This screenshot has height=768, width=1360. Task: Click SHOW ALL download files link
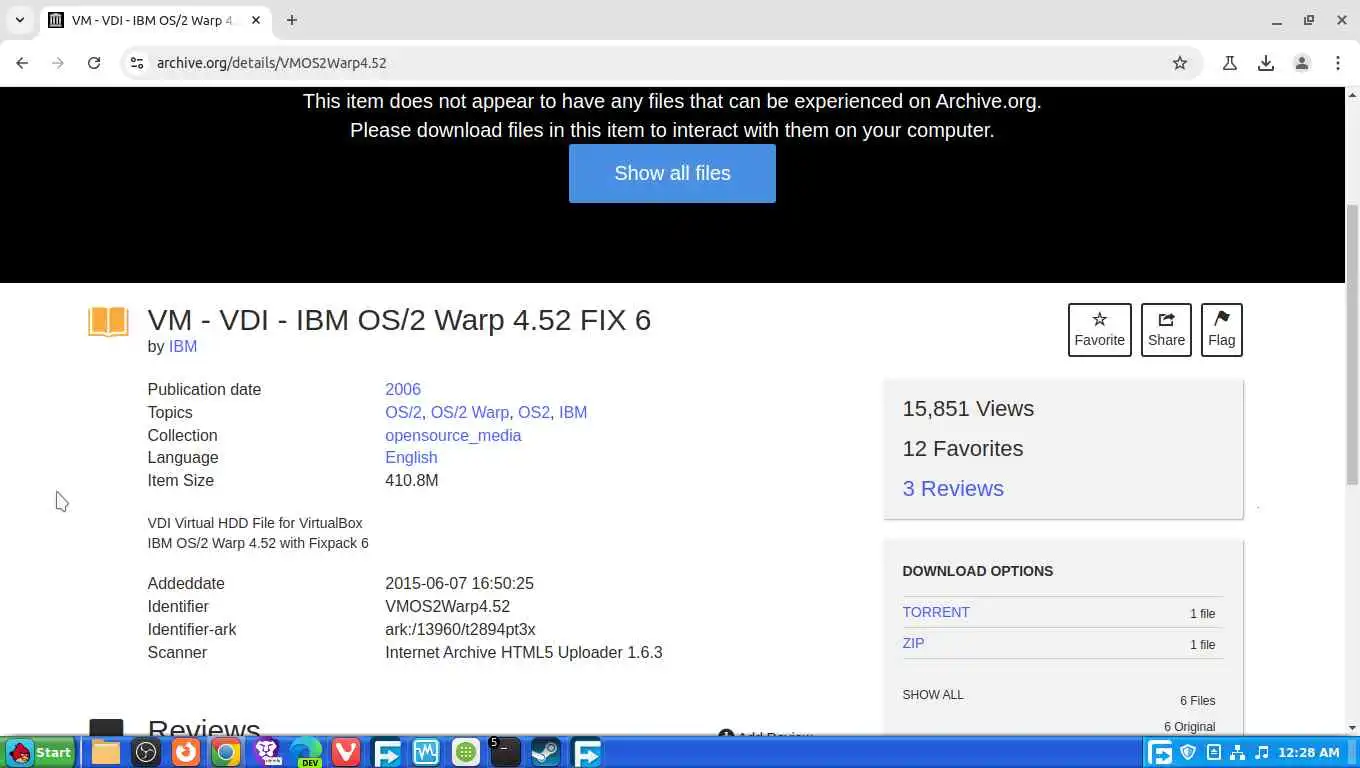[x=933, y=694]
